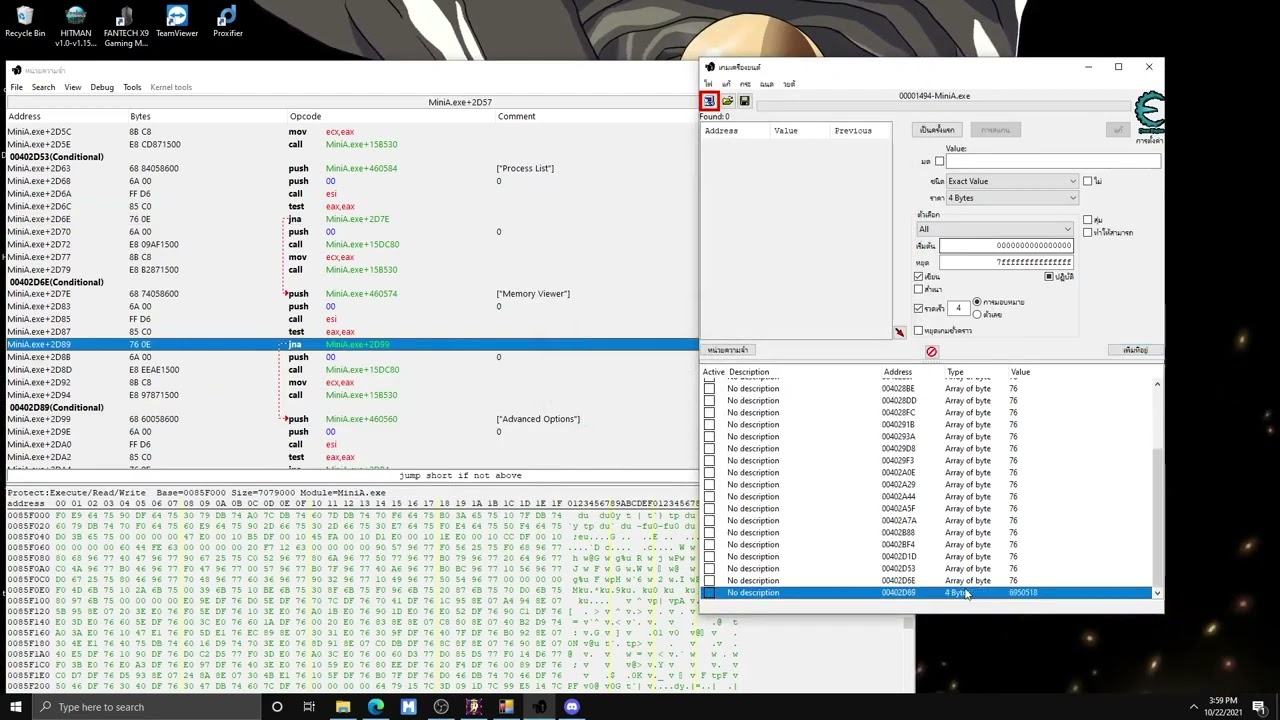
Task: Click the Cheat Engine logo settings icon
Action: (1149, 112)
